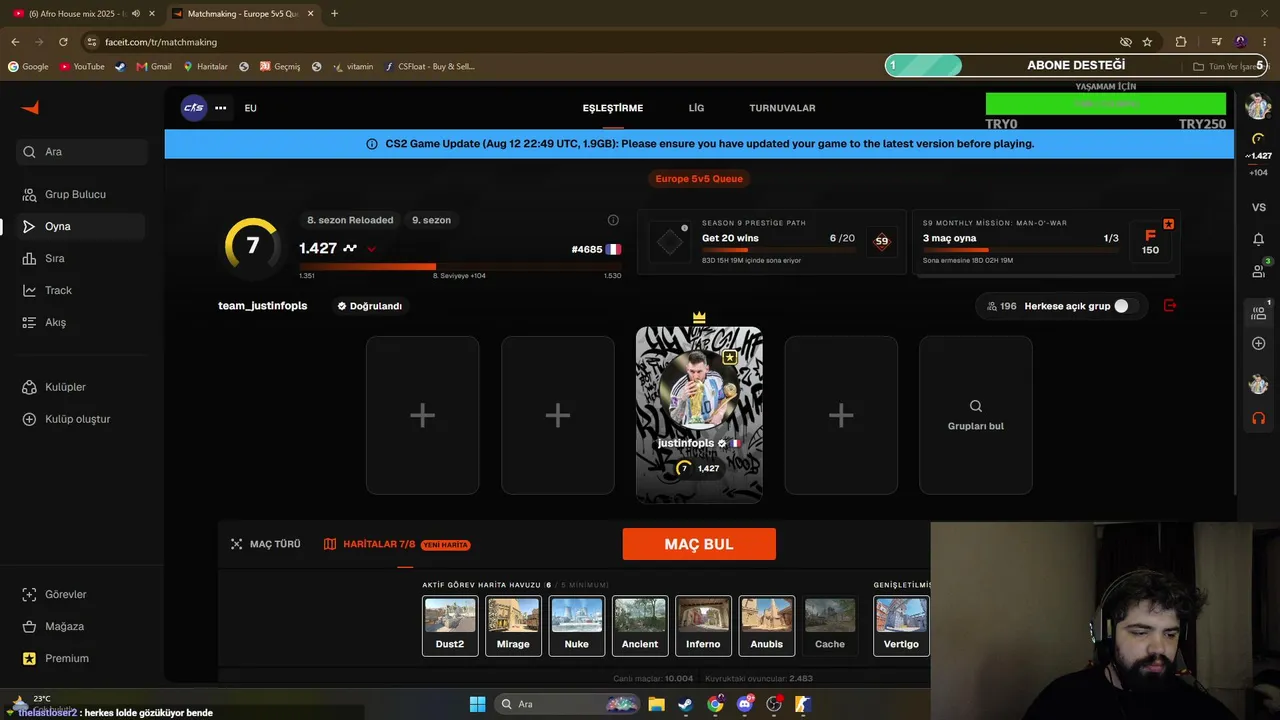
Task: Click the FACEIT logo in the sidebar
Action: point(30,108)
